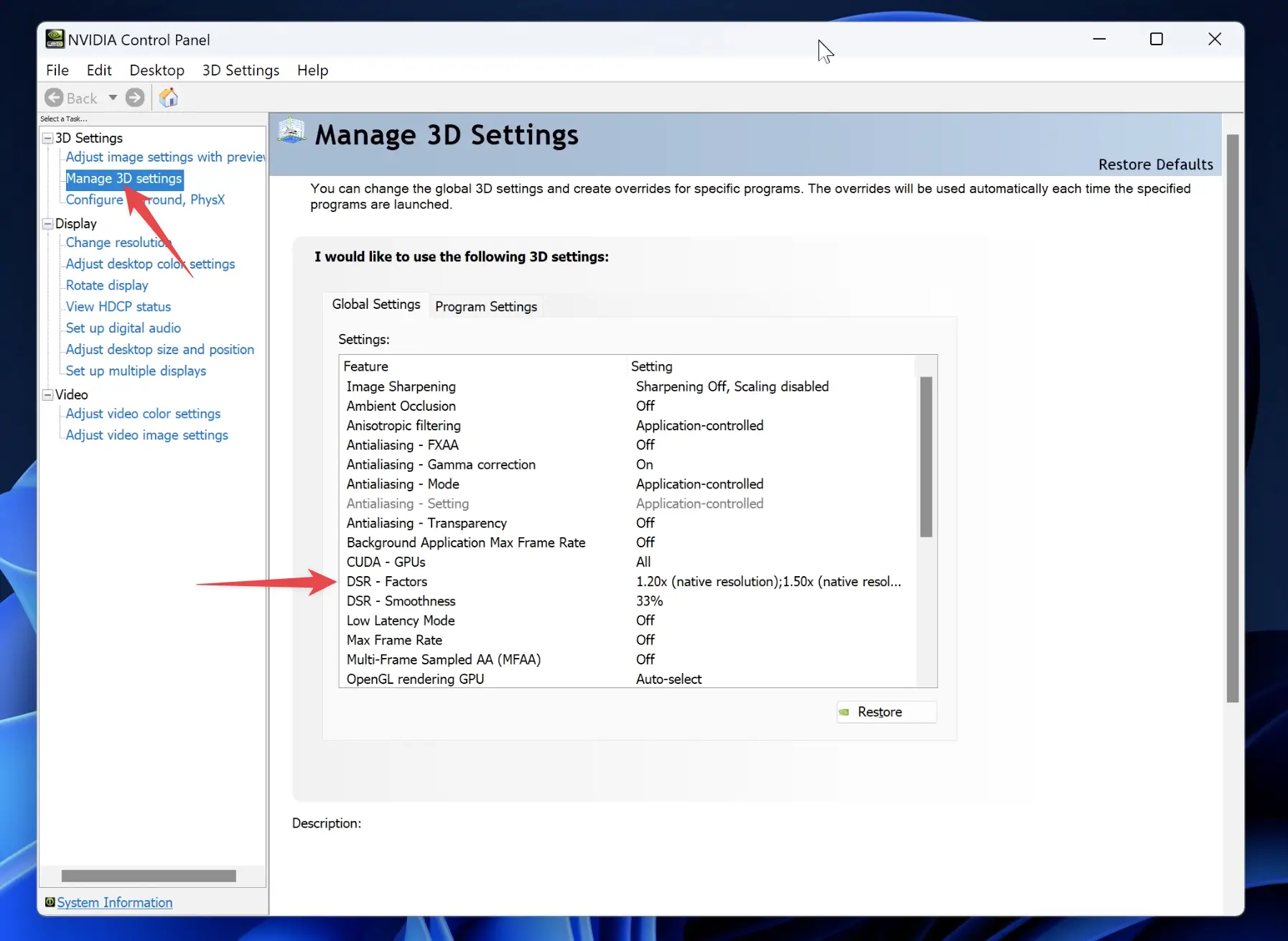Collapse the 3D Settings tree node
1288x941 pixels.
coord(47,138)
